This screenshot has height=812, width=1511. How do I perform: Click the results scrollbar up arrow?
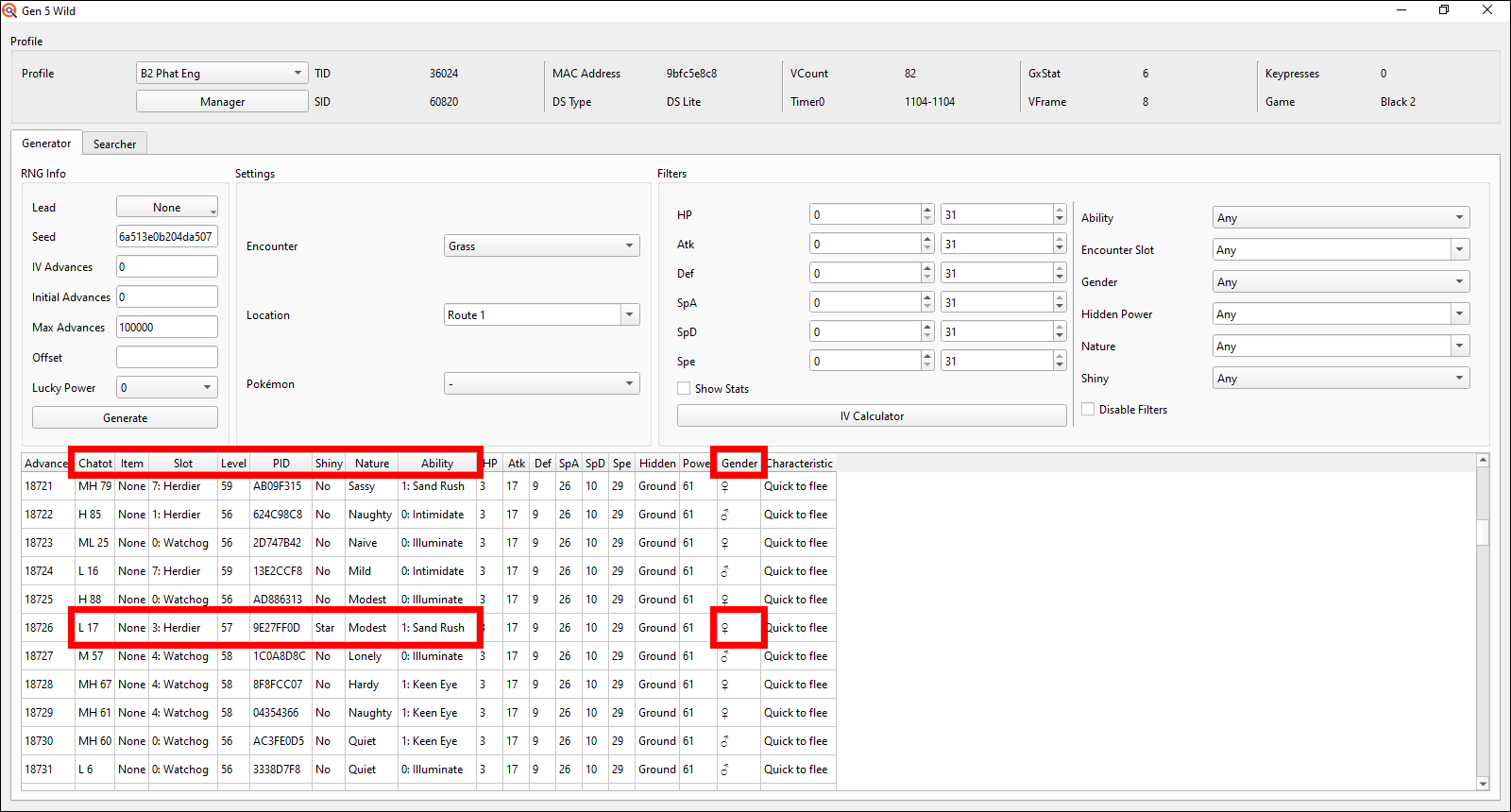[x=1483, y=461]
